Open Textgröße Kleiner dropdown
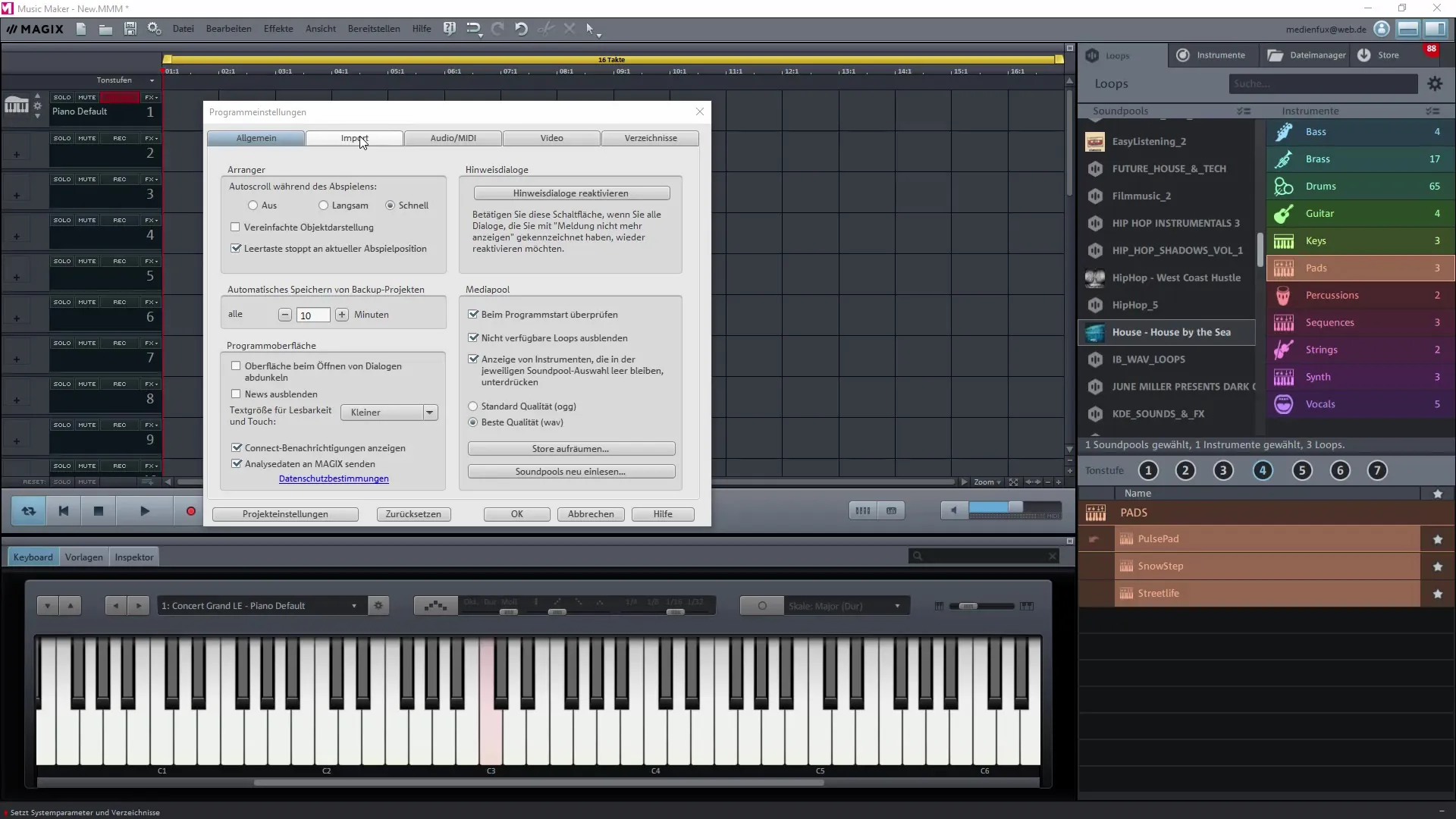The image size is (1456, 819). (389, 413)
